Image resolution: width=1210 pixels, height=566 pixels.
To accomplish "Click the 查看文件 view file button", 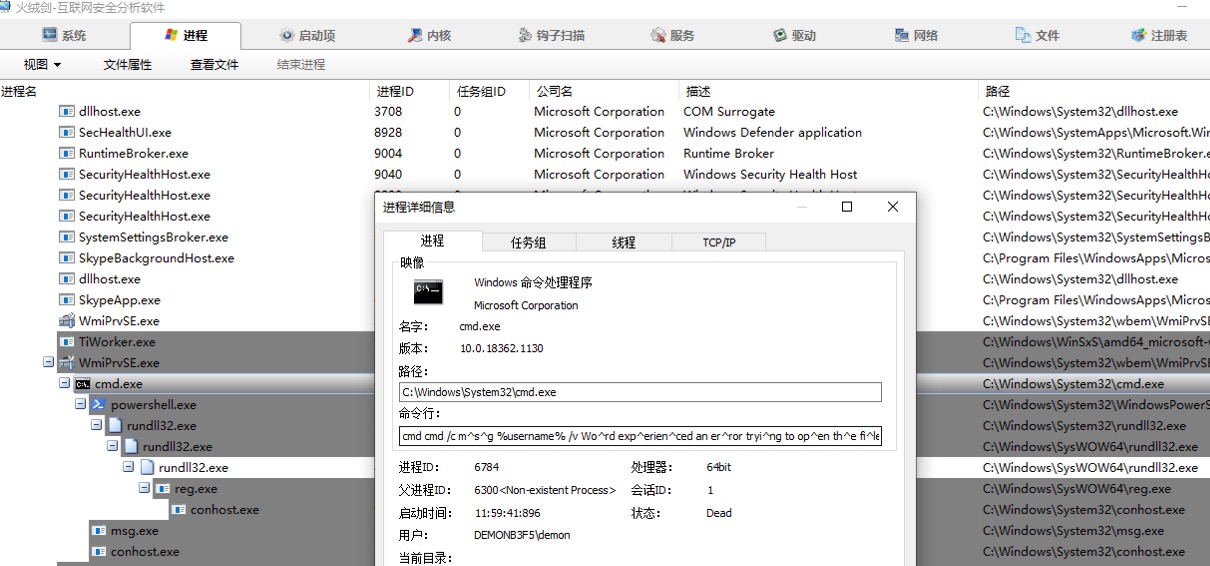I will tap(214, 64).
